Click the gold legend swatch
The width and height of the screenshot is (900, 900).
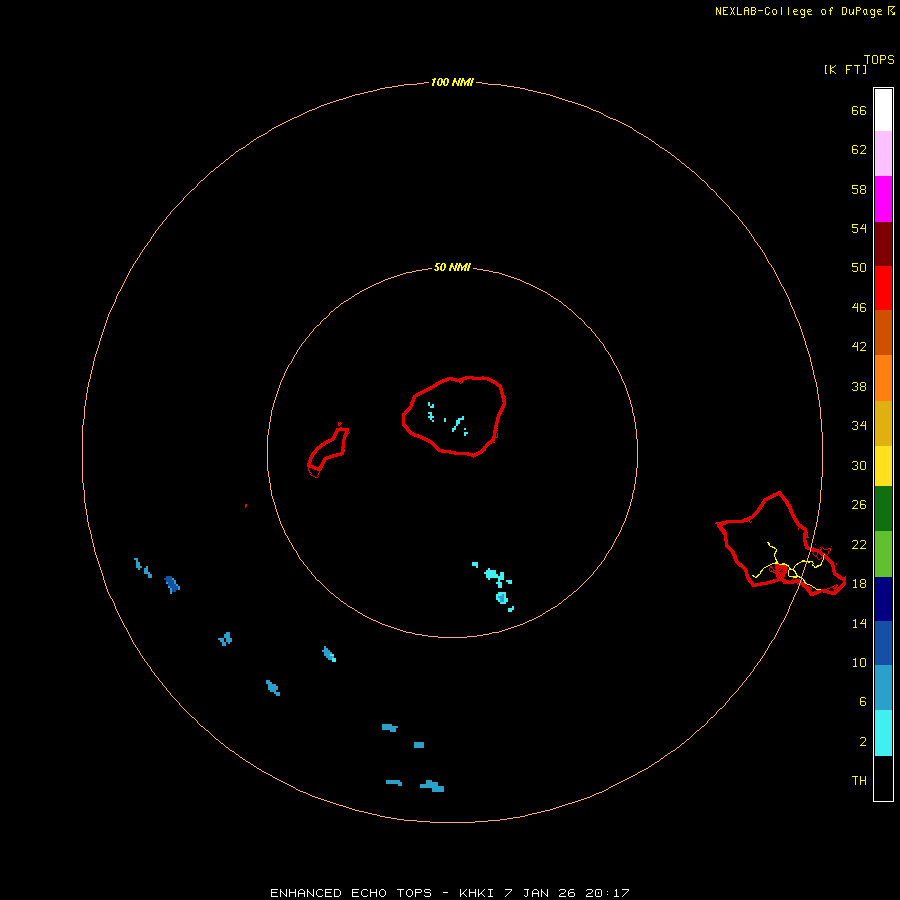(883, 423)
